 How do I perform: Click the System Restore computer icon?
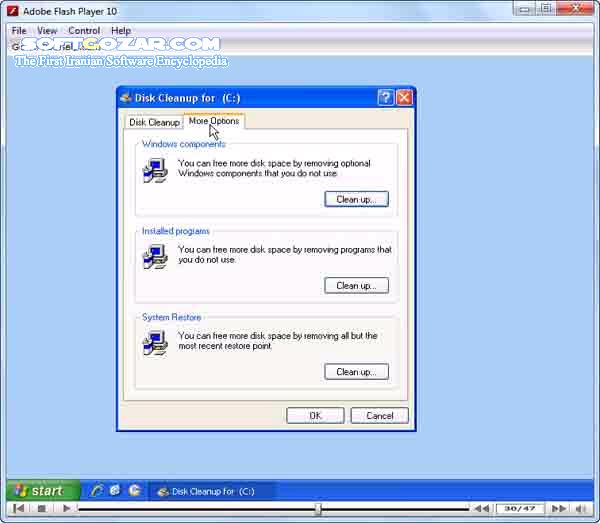155,343
